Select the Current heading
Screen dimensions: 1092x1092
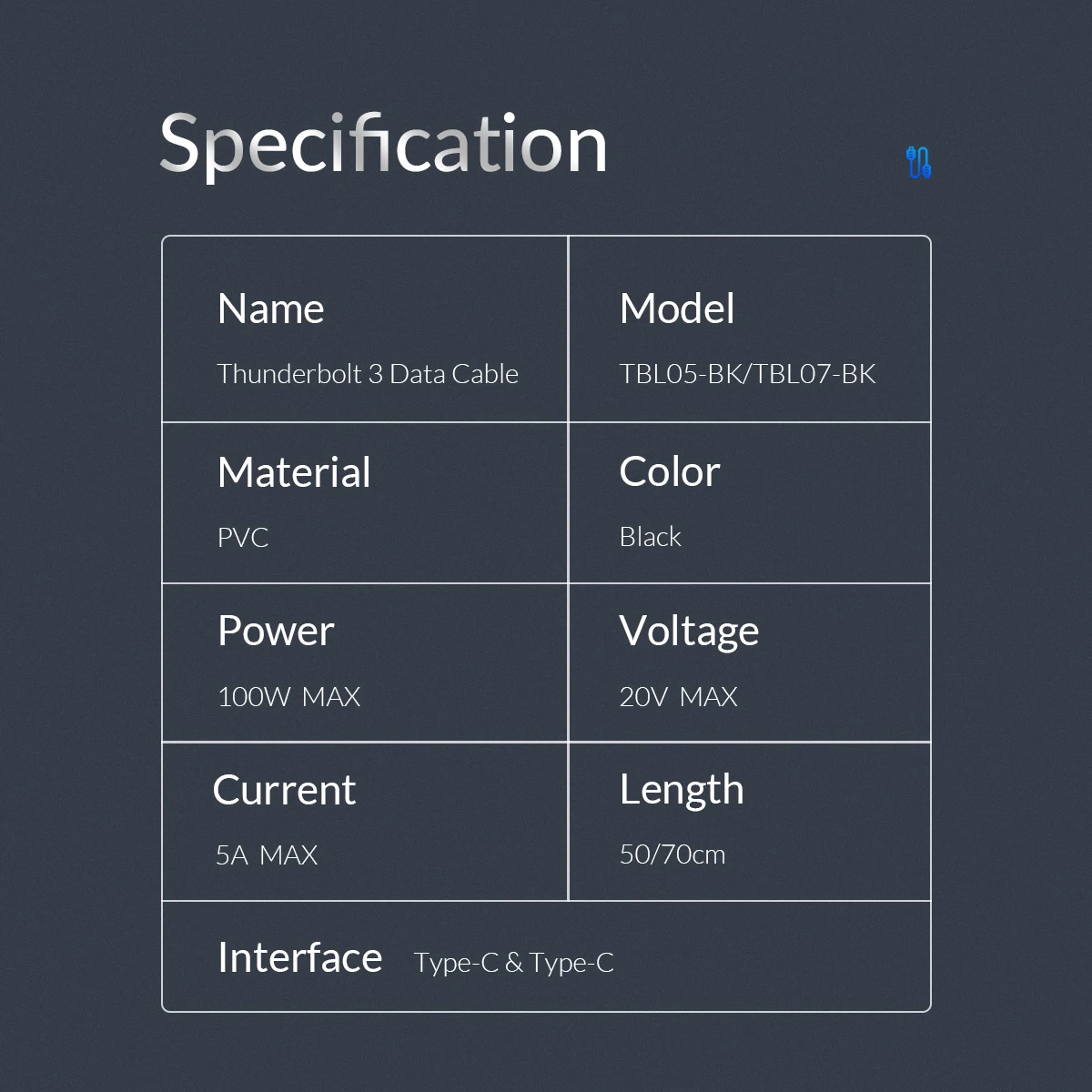coord(284,790)
